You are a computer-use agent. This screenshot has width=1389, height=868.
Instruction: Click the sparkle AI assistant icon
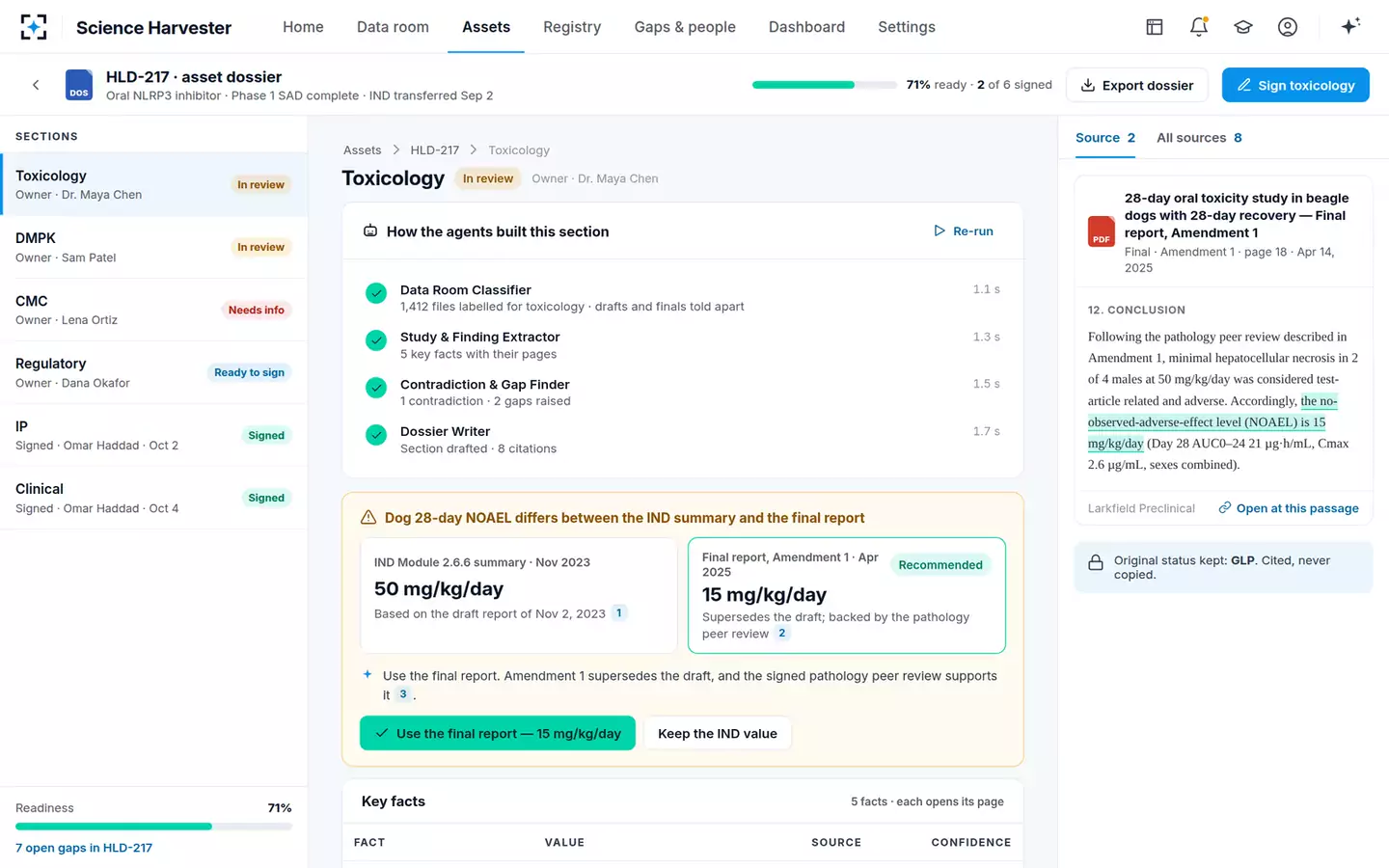(1350, 26)
